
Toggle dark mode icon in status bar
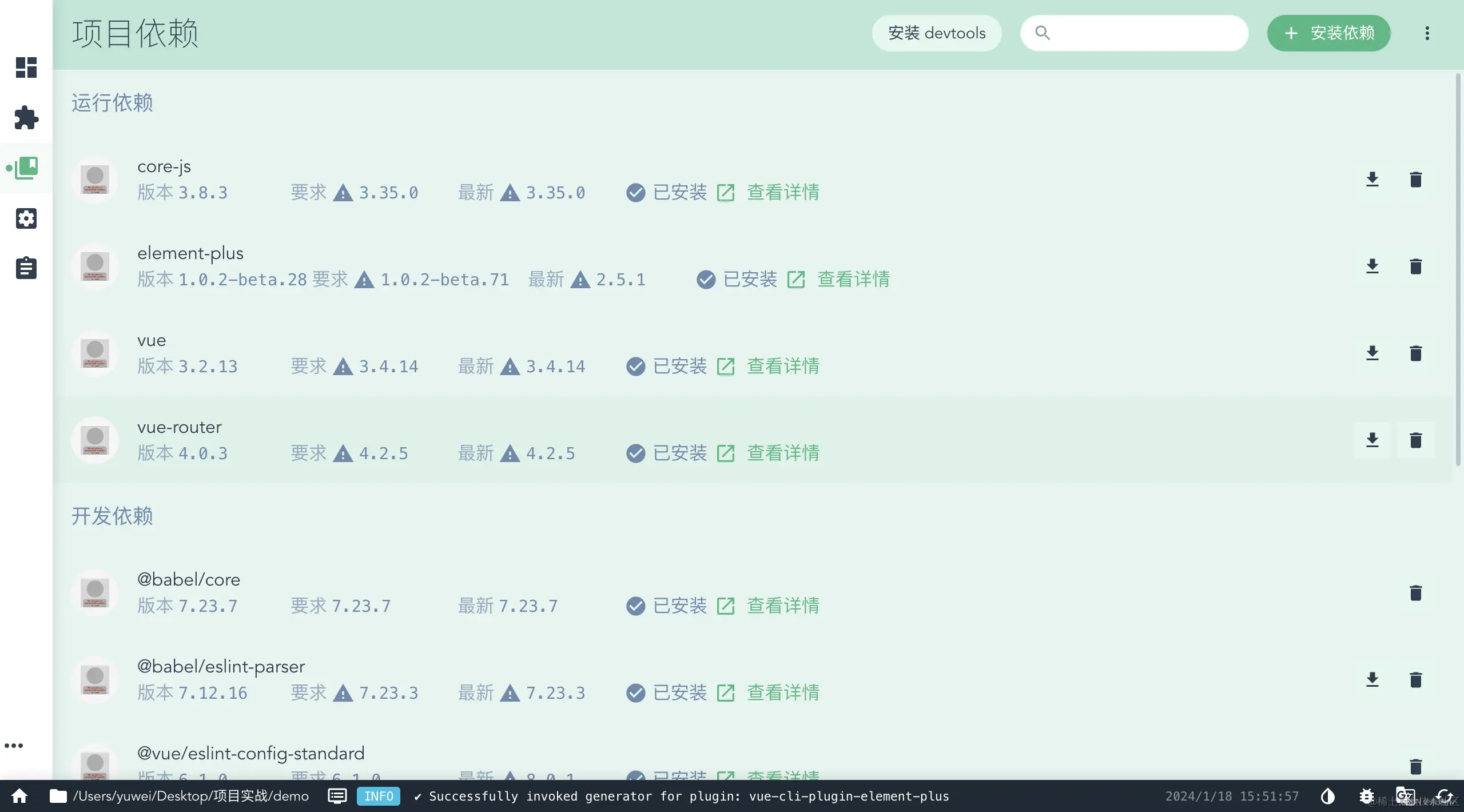(x=1327, y=796)
